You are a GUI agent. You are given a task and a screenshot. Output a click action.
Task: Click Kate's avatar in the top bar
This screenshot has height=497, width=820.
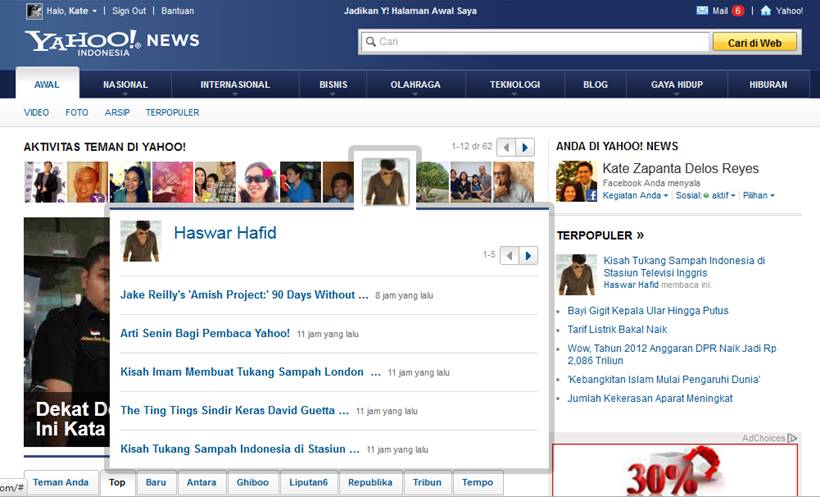(x=34, y=11)
